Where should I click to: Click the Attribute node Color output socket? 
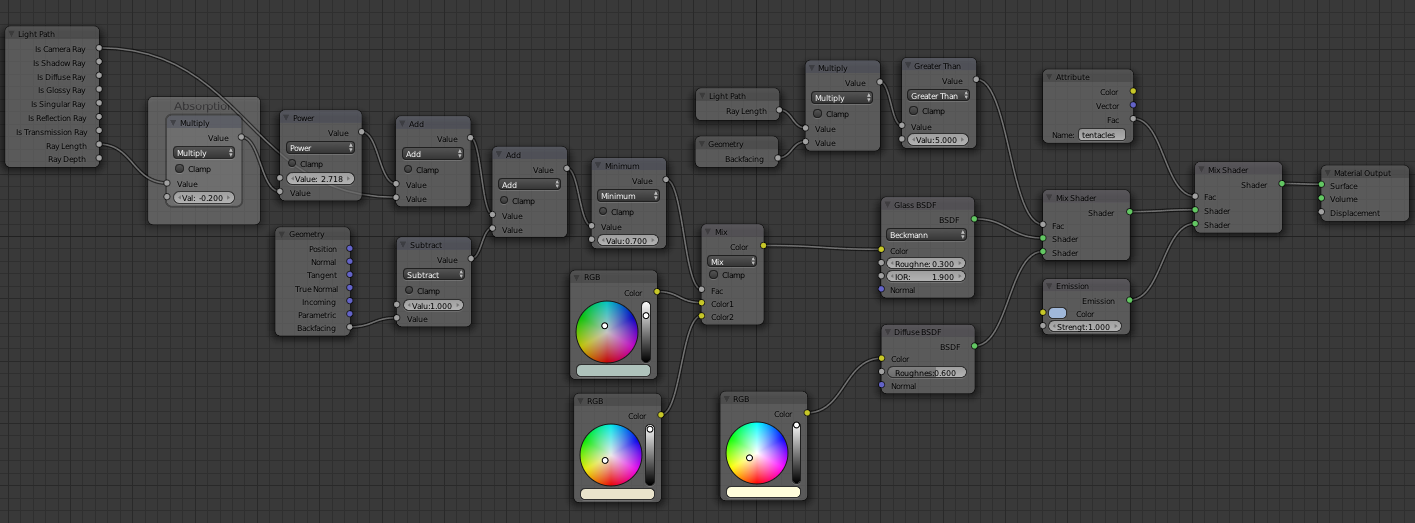click(1133, 92)
